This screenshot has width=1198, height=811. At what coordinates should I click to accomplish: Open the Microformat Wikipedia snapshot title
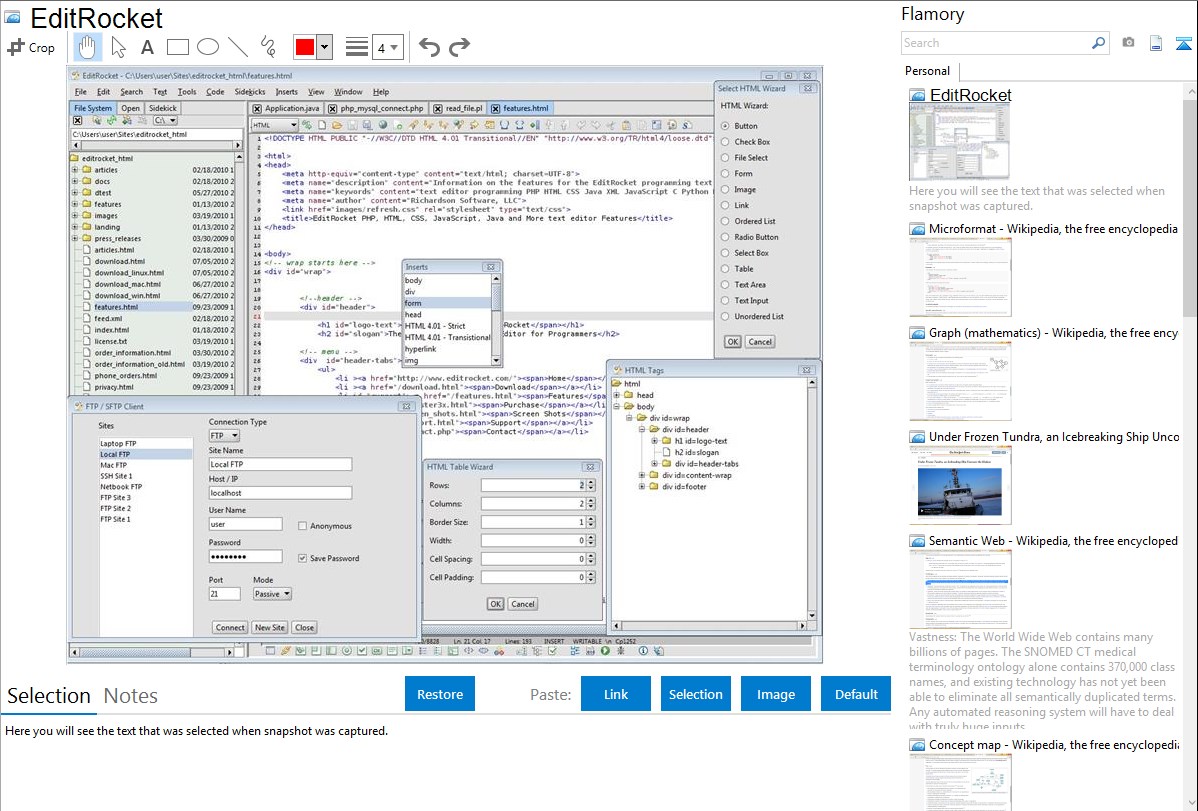click(1053, 229)
